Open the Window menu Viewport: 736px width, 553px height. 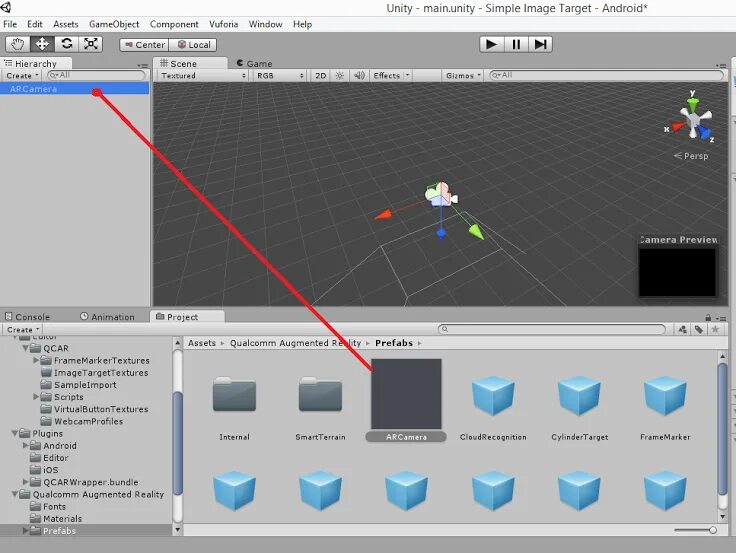coord(265,24)
